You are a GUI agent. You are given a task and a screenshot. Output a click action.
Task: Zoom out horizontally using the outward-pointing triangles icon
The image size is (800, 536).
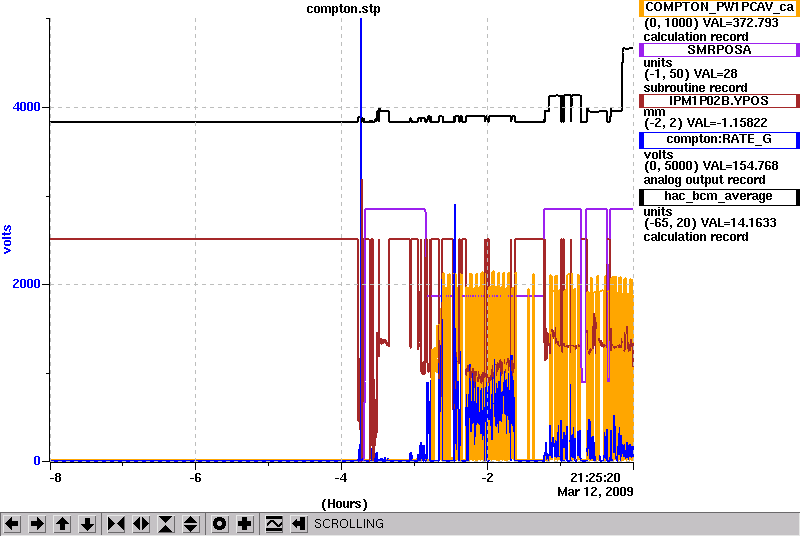click(141, 524)
